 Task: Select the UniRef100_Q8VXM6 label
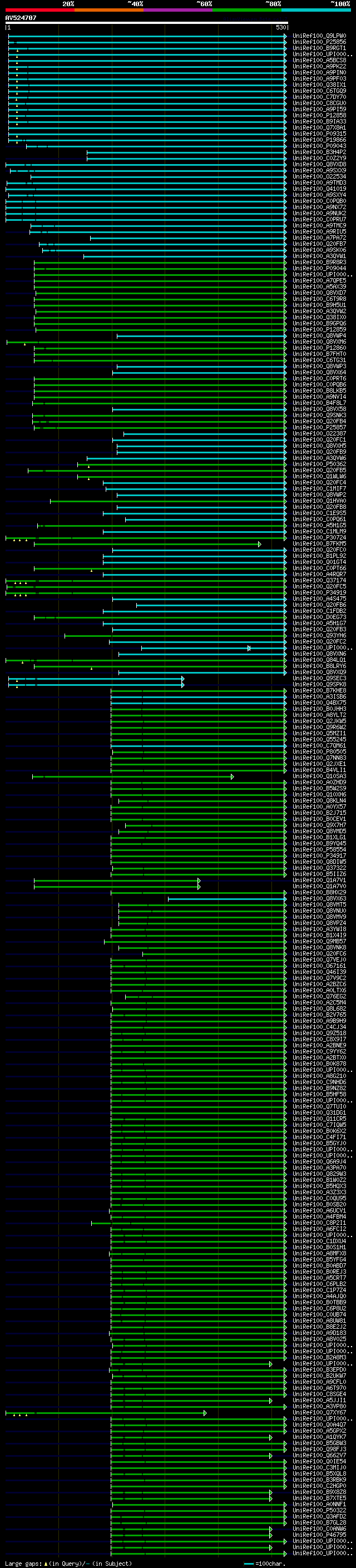319,342
